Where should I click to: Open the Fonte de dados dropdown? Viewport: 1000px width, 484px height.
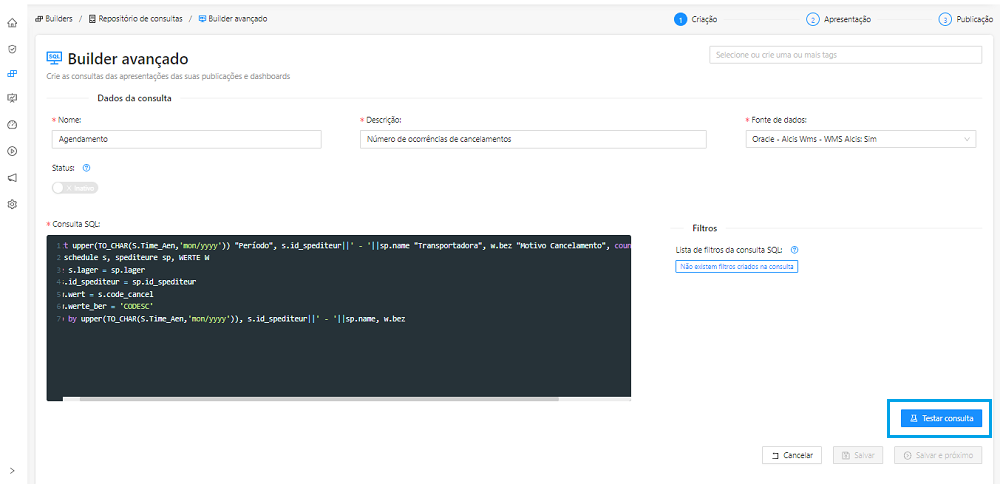point(860,139)
